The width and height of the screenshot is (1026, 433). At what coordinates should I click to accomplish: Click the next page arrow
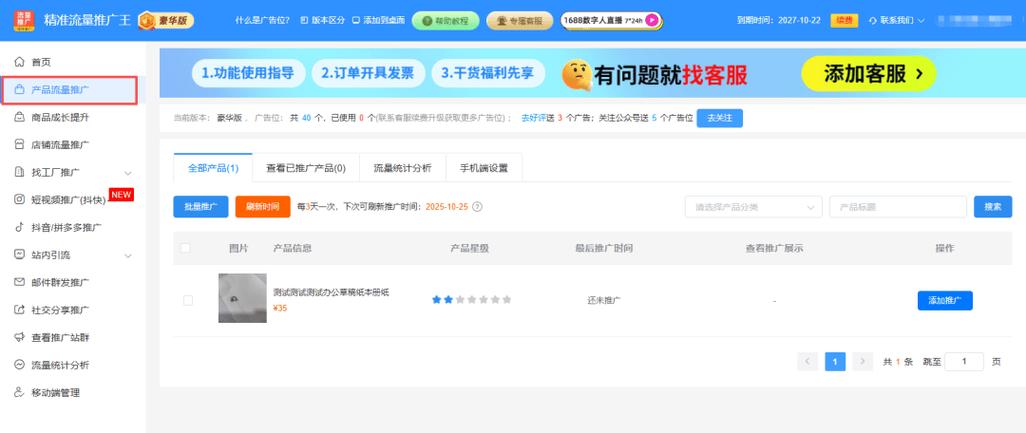click(x=863, y=361)
